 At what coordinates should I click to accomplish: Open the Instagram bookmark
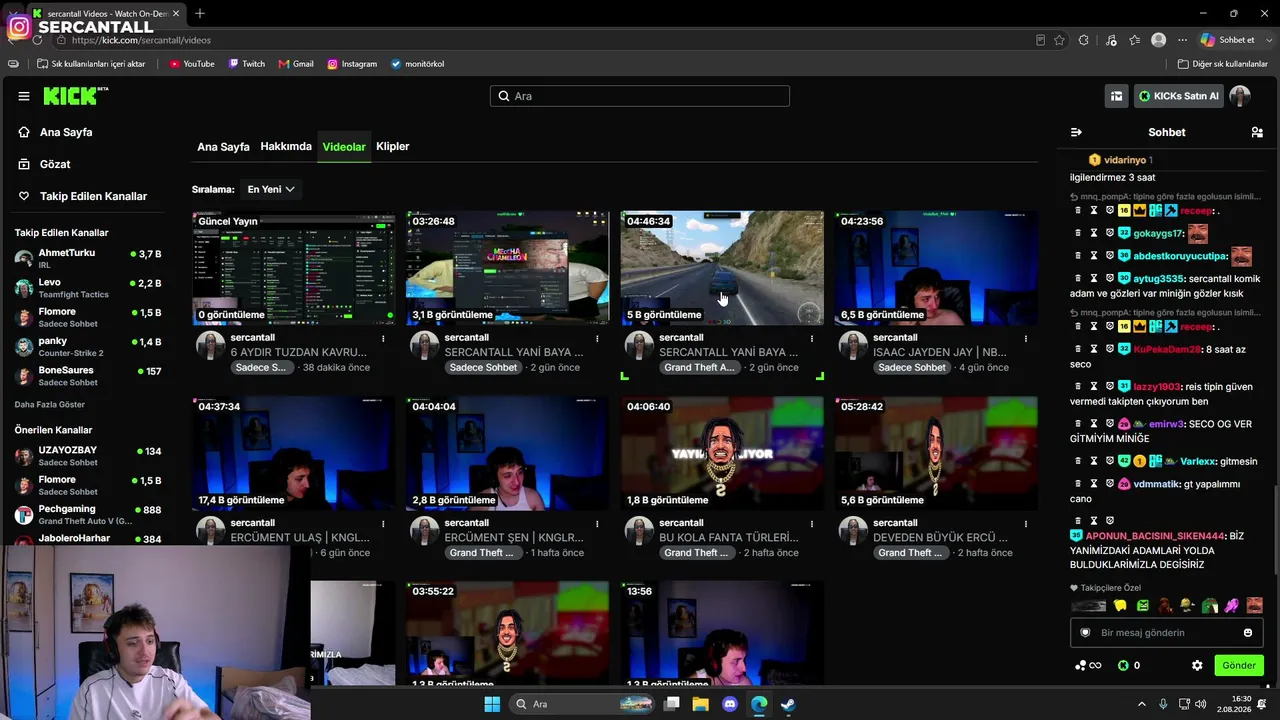click(x=352, y=64)
